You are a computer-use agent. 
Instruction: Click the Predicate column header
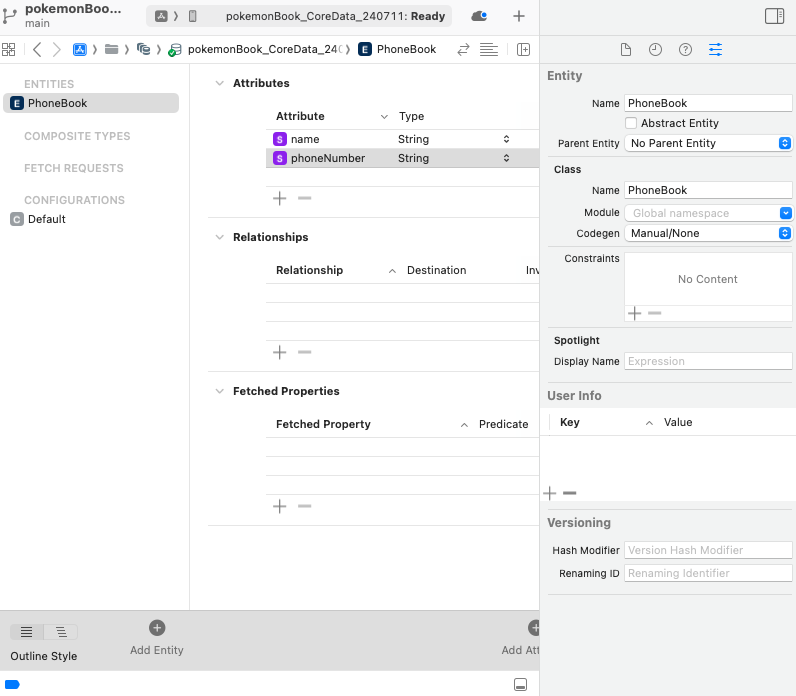click(504, 424)
